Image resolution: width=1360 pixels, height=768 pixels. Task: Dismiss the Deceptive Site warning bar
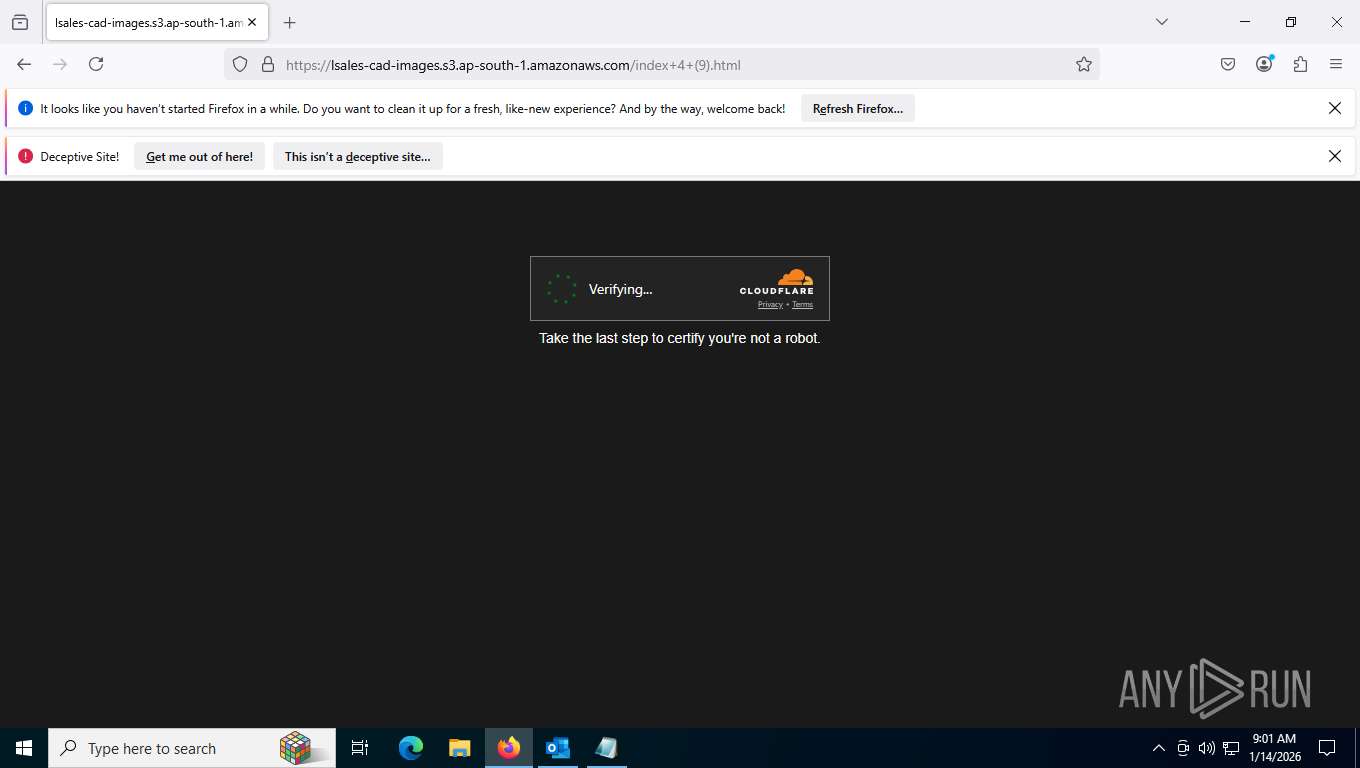1335,156
